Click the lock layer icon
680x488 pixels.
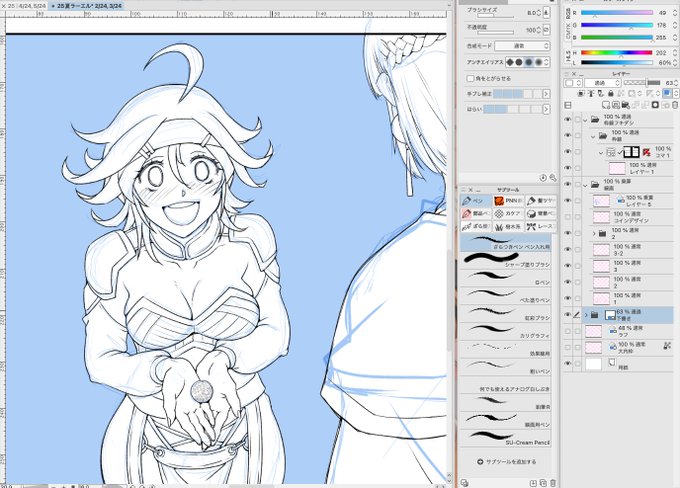coord(611,93)
